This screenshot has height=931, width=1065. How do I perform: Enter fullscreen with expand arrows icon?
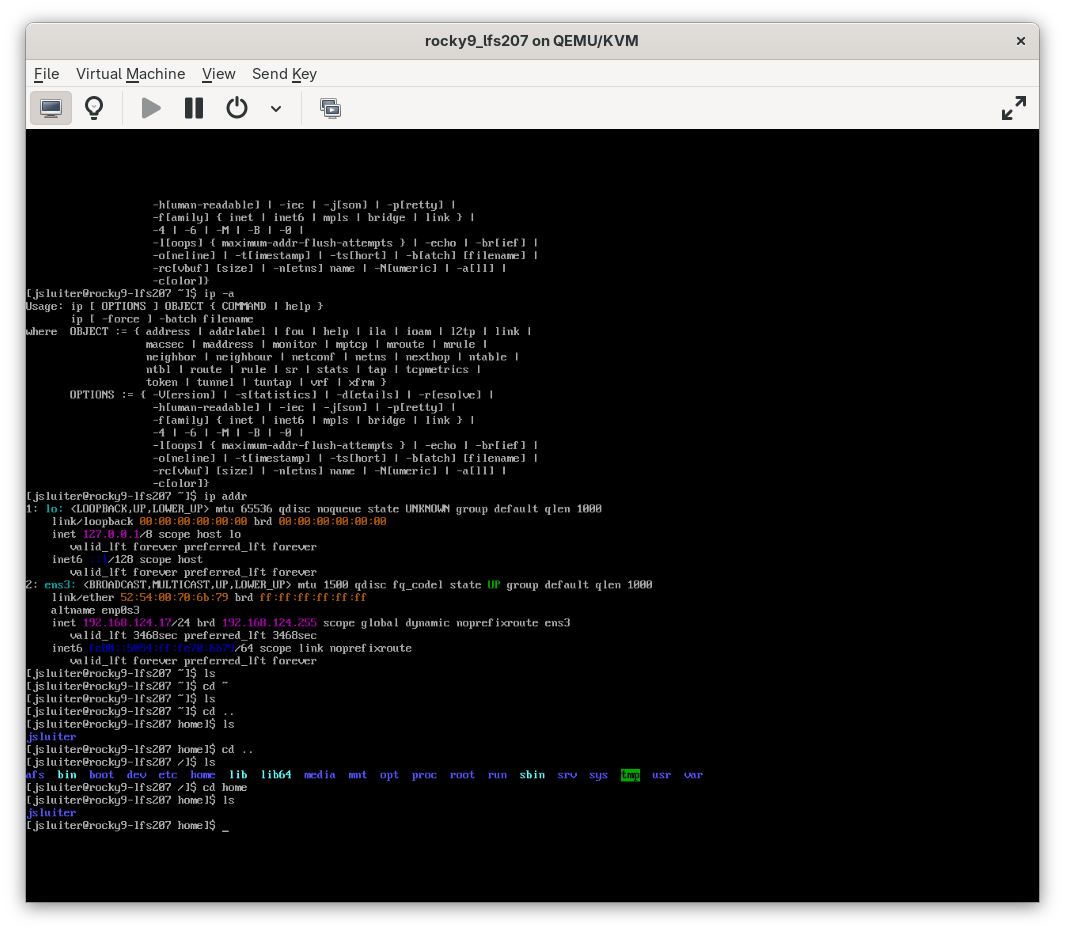tap(1013, 107)
